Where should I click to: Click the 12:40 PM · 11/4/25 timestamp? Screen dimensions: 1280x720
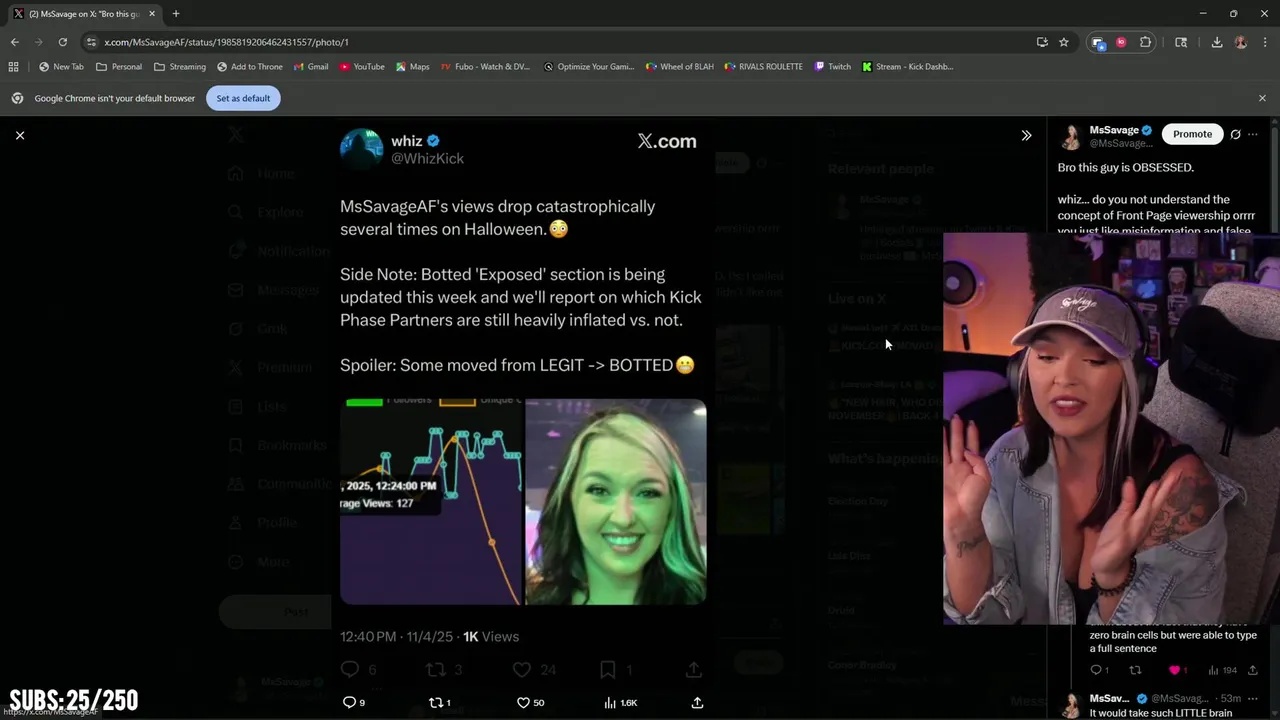(396, 636)
